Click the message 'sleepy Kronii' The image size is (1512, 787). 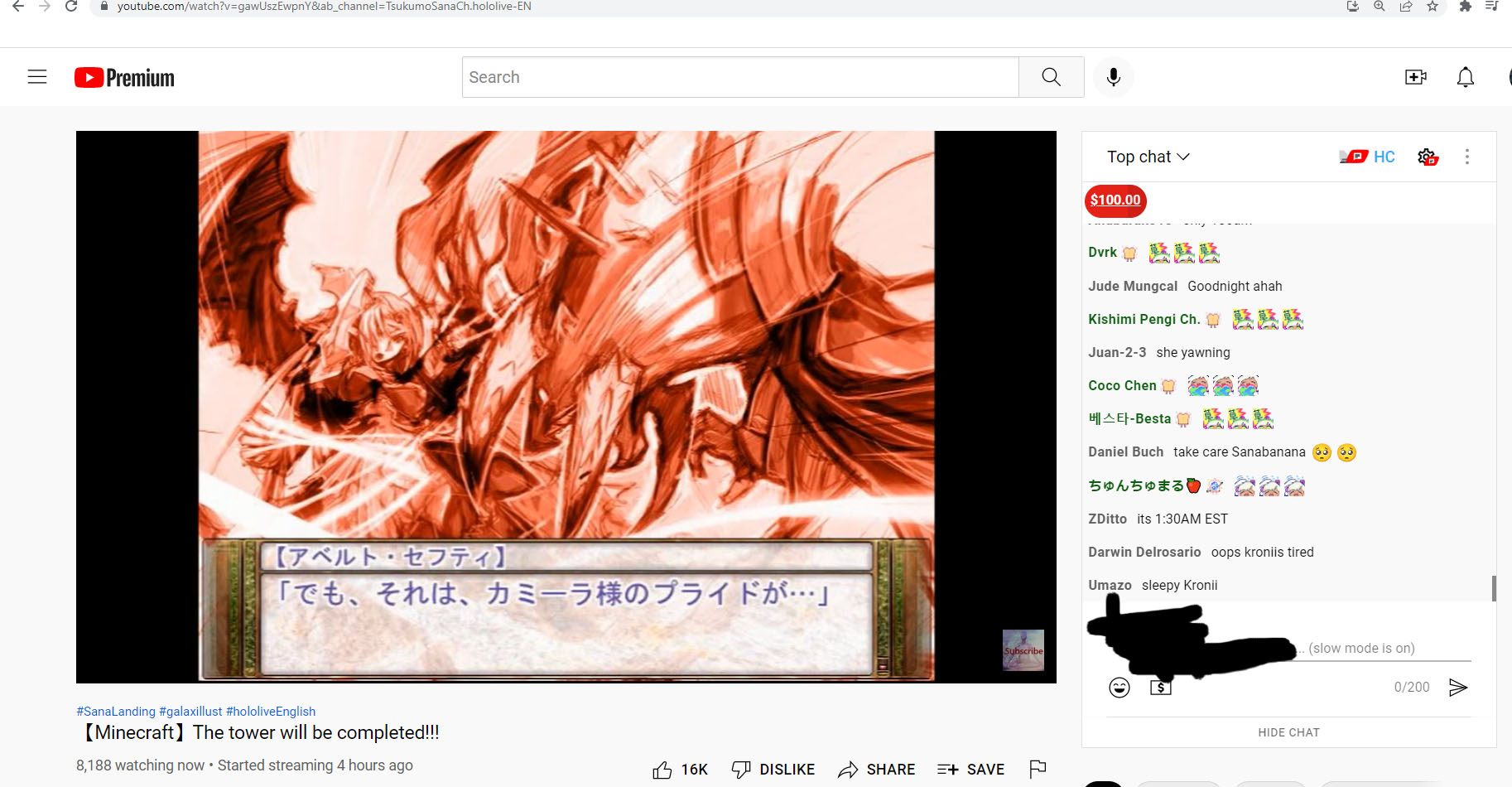1180,585
